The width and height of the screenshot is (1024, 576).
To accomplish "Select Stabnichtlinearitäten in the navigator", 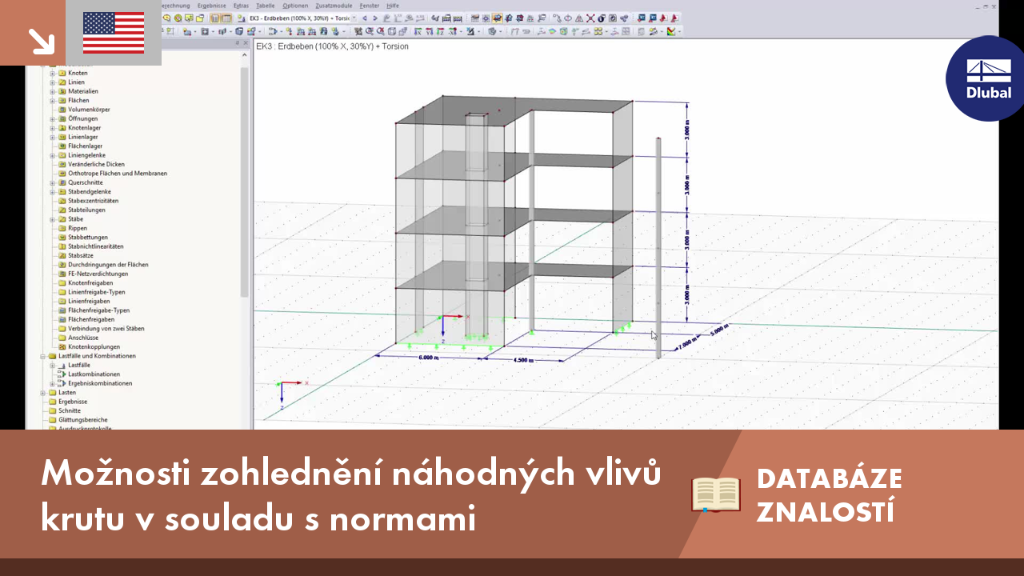I will pos(96,247).
